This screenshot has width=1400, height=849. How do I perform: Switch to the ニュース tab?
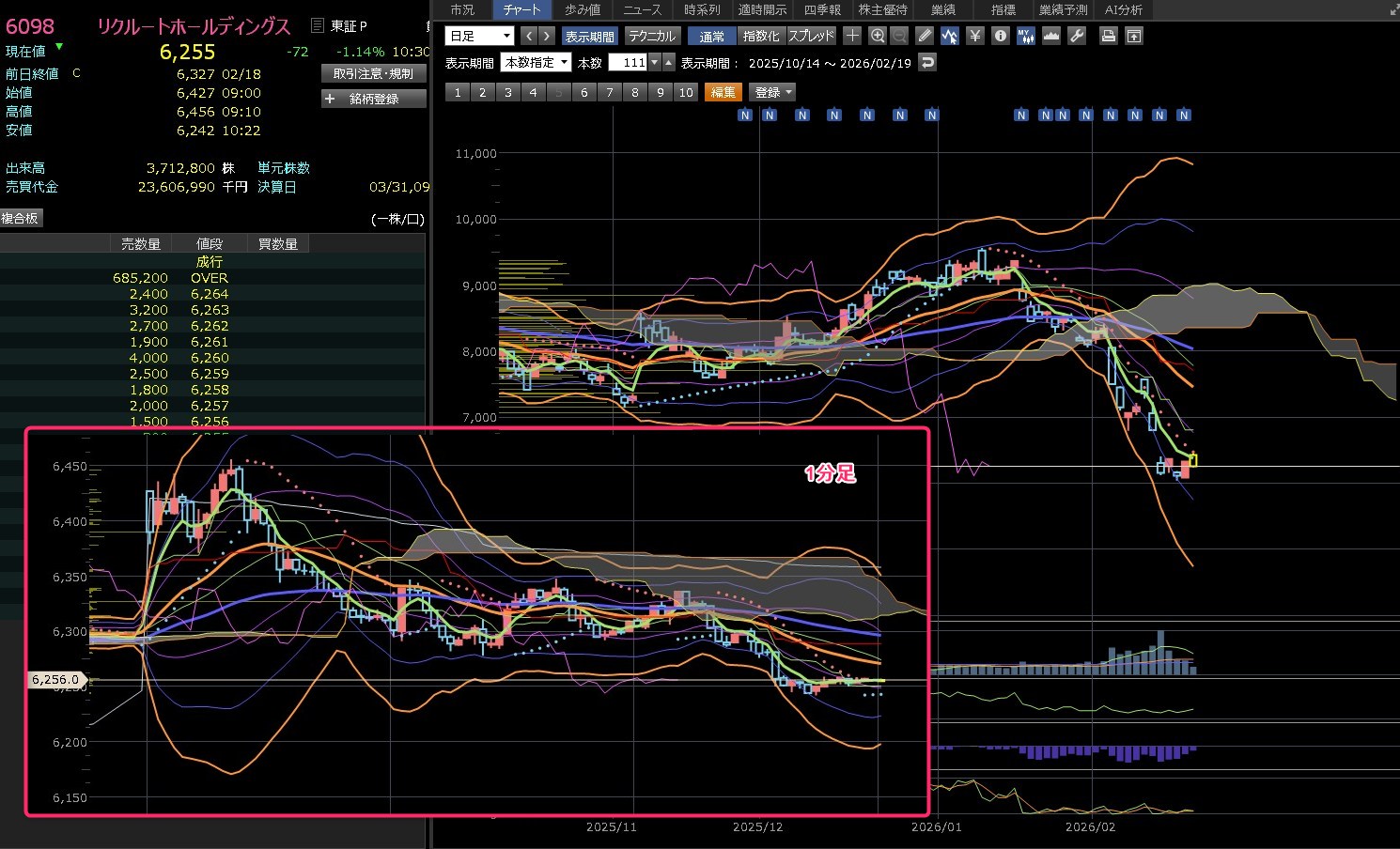click(642, 9)
